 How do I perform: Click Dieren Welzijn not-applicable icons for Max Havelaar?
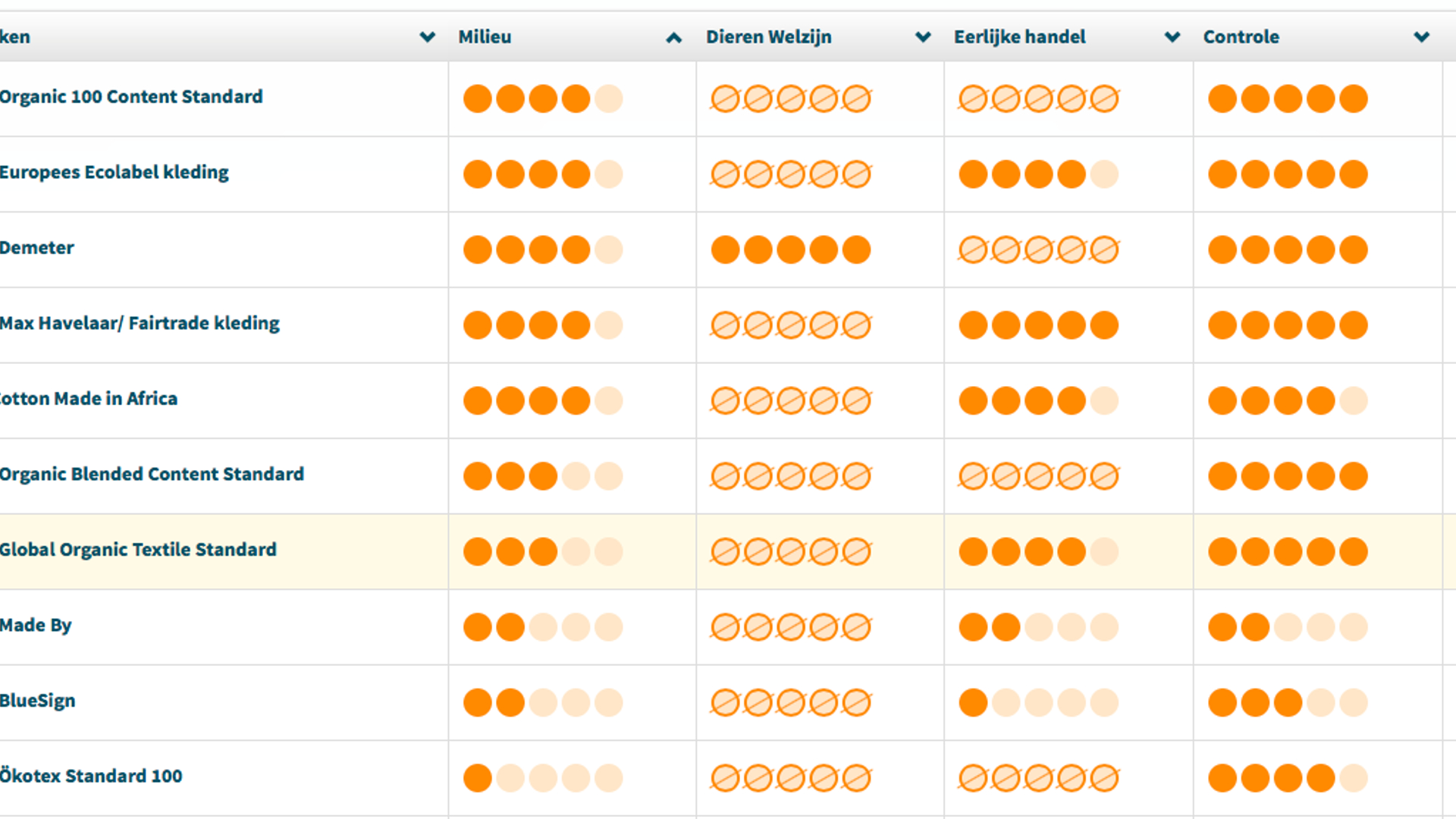[791, 325]
